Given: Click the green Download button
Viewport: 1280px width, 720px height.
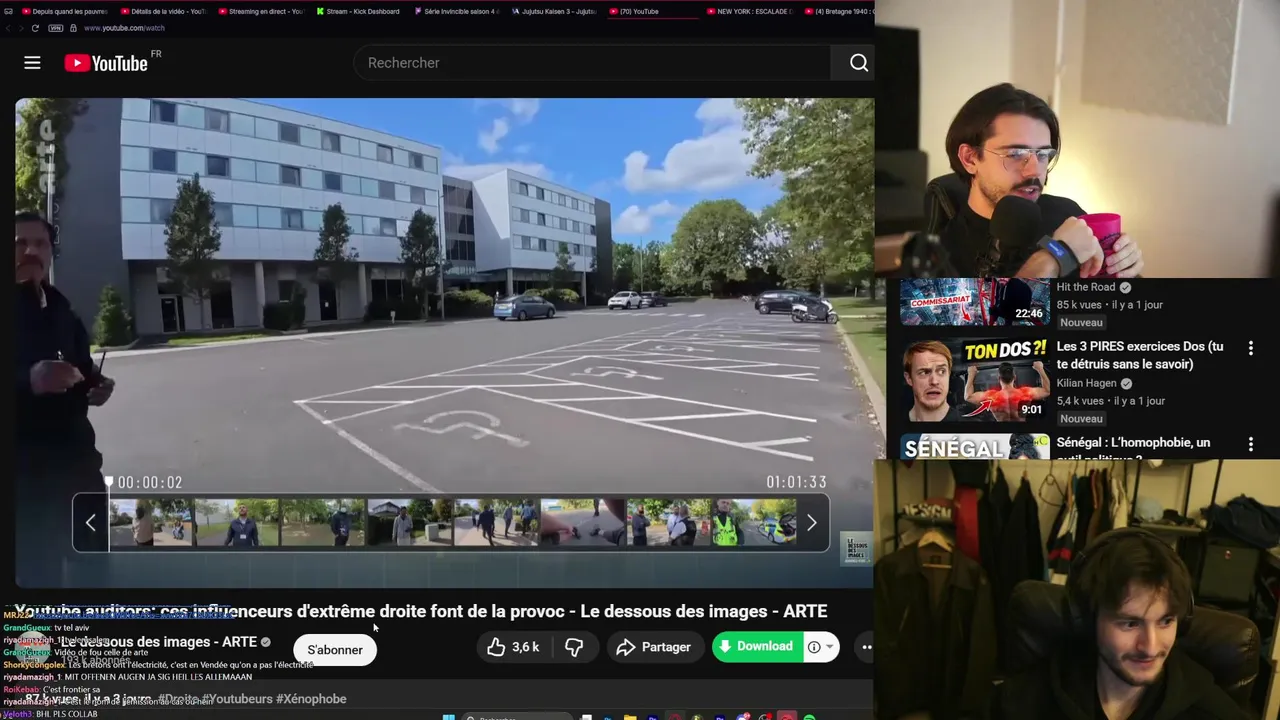Looking at the screenshot, I should pyautogui.click(x=756, y=646).
